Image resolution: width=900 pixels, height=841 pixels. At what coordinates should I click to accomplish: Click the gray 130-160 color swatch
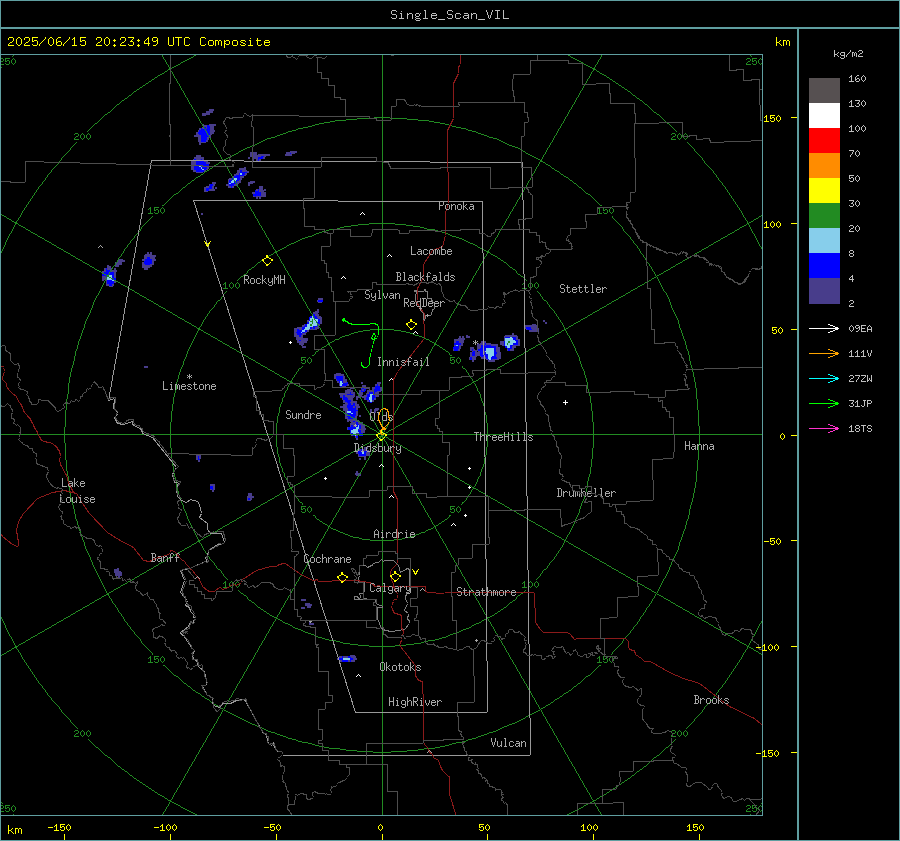(824, 91)
